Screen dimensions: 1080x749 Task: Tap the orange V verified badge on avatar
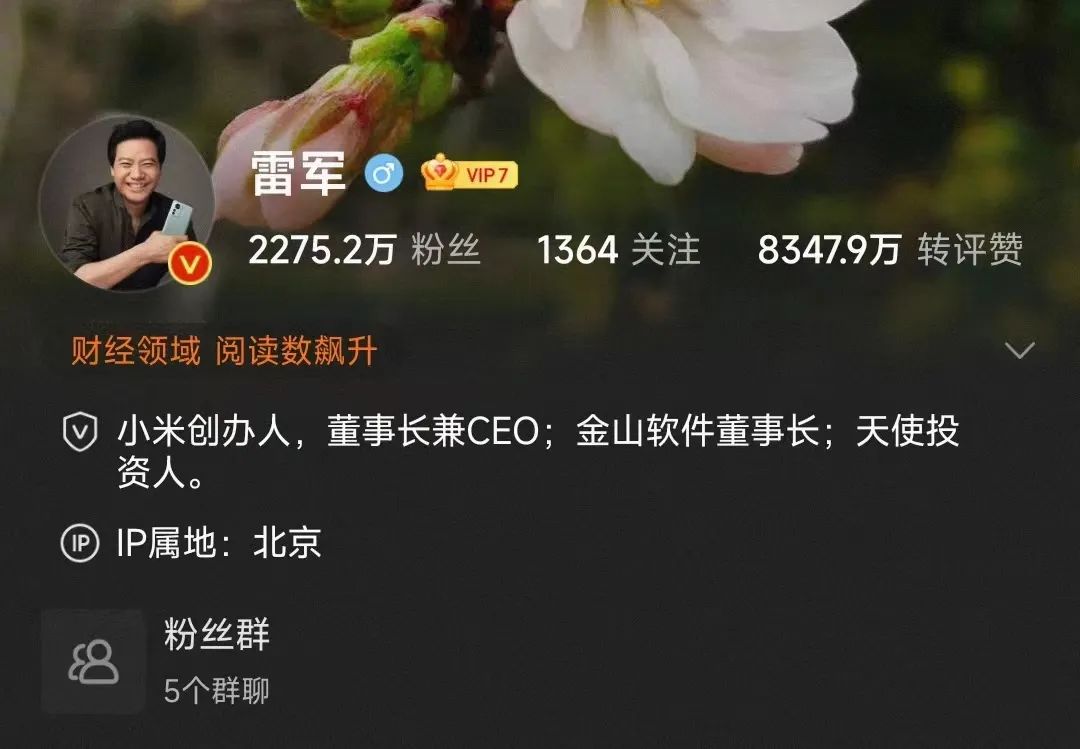pyautogui.click(x=189, y=265)
